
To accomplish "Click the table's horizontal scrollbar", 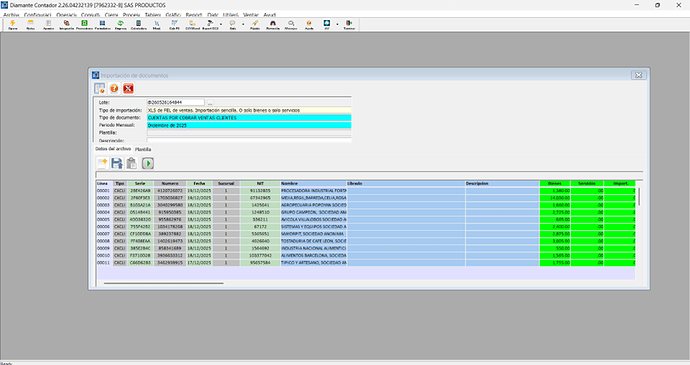I will tap(164, 284).
